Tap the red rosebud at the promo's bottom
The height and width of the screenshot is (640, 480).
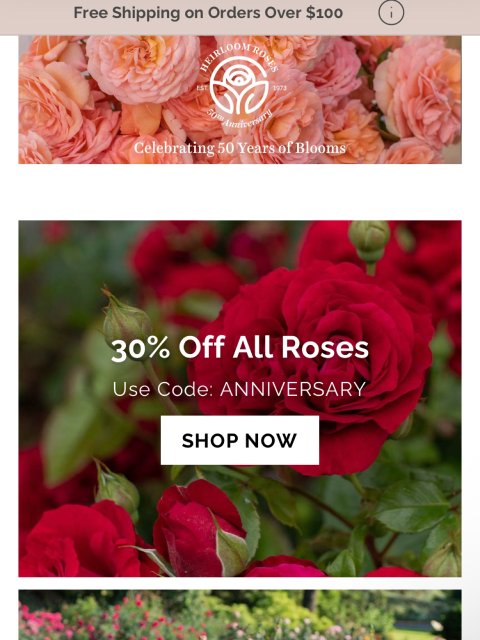click(198, 527)
